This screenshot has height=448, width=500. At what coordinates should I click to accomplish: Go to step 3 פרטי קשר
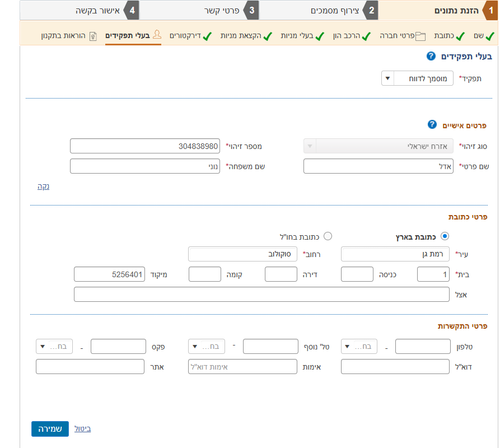pyautogui.click(x=199, y=11)
